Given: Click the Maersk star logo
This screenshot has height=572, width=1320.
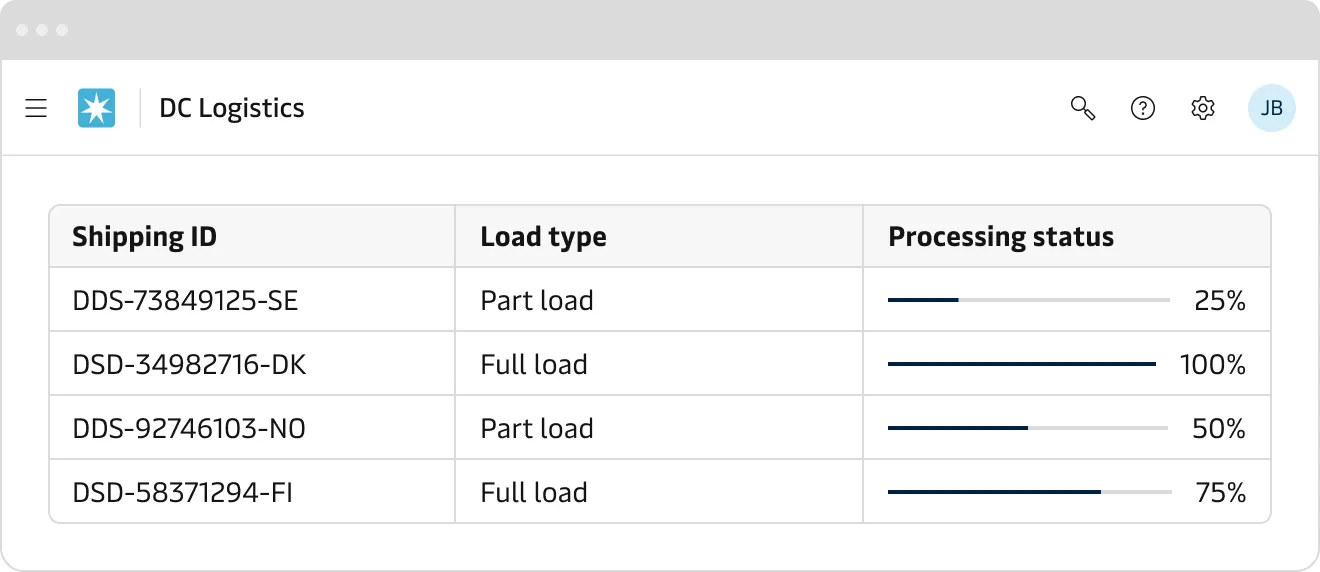Looking at the screenshot, I should [97, 108].
